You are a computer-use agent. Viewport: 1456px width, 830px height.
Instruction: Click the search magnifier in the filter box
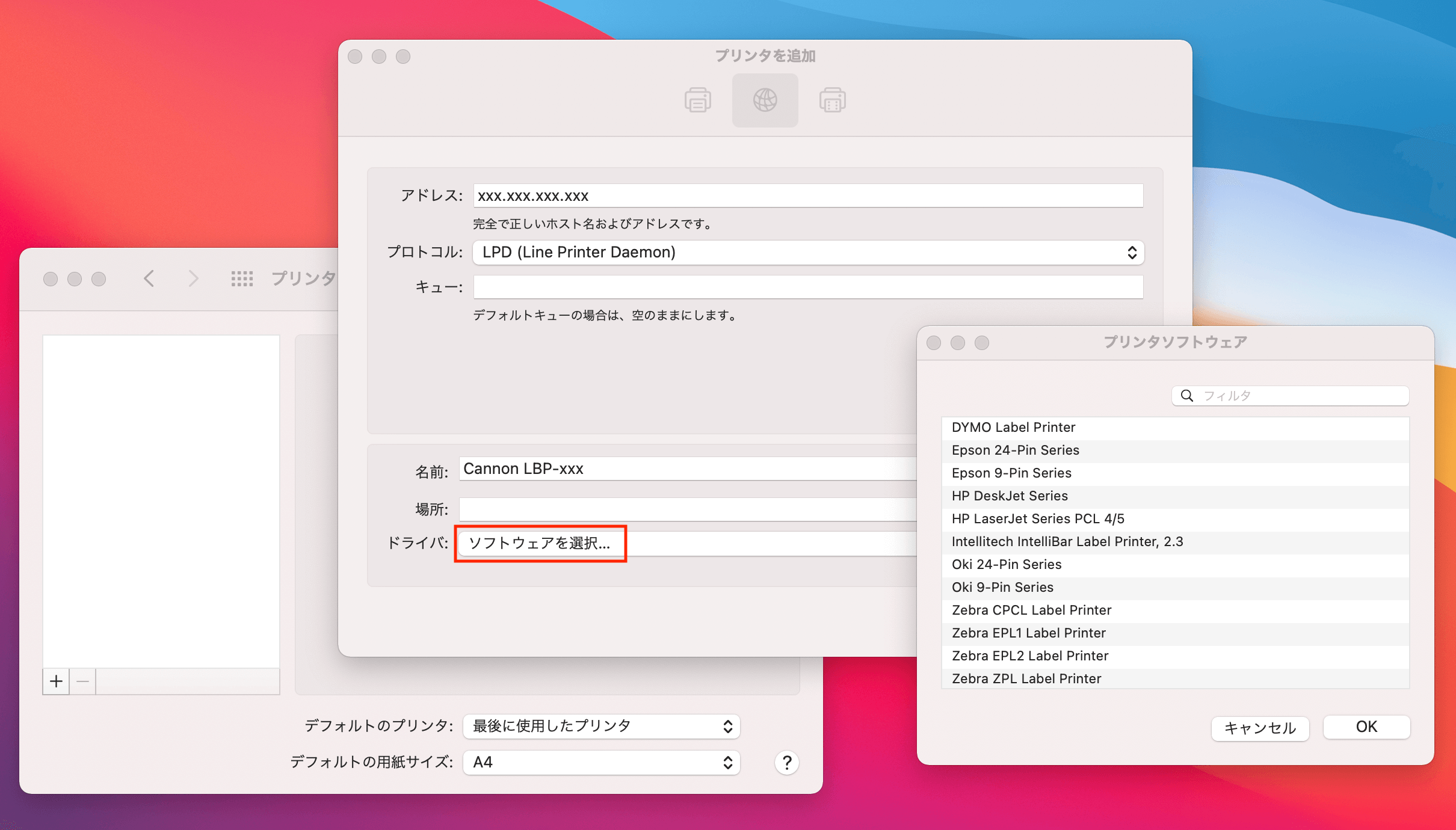click(1187, 396)
